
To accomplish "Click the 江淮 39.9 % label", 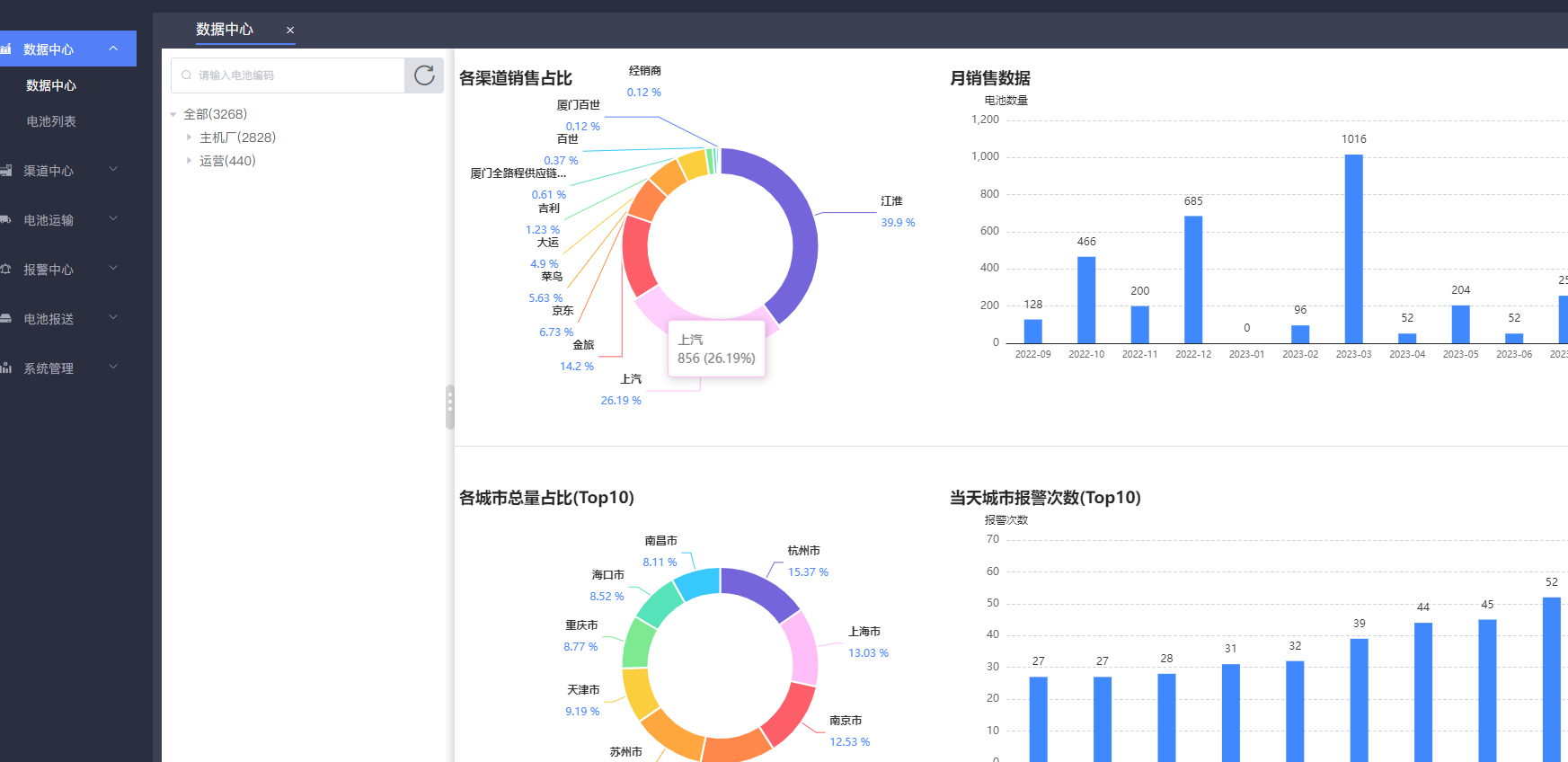I will pyautogui.click(x=898, y=212).
